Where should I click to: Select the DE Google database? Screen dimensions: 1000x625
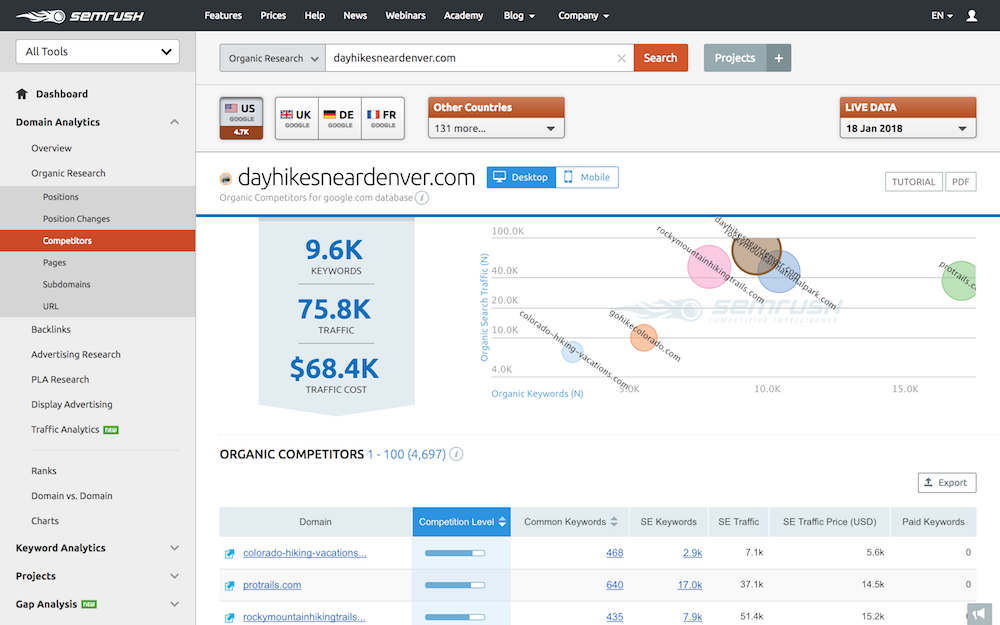(x=339, y=118)
